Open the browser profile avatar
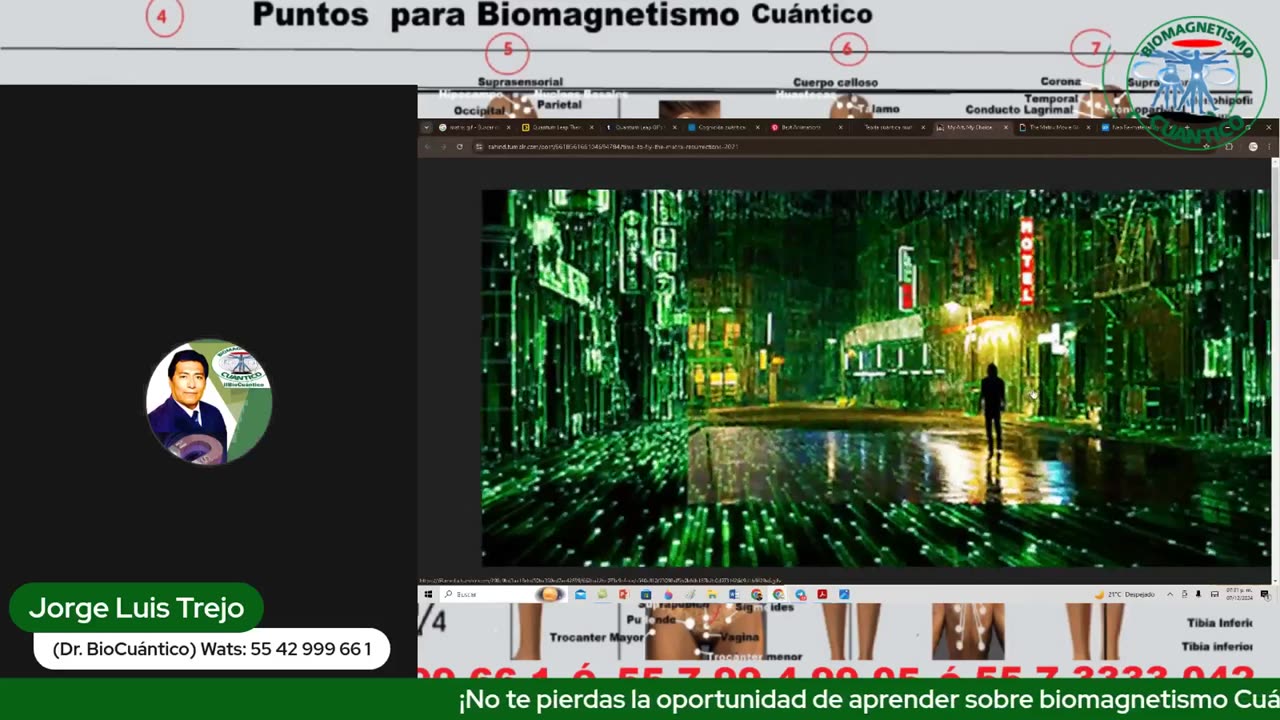This screenshot has height=720, width=1280. [x=1253, y=146]
